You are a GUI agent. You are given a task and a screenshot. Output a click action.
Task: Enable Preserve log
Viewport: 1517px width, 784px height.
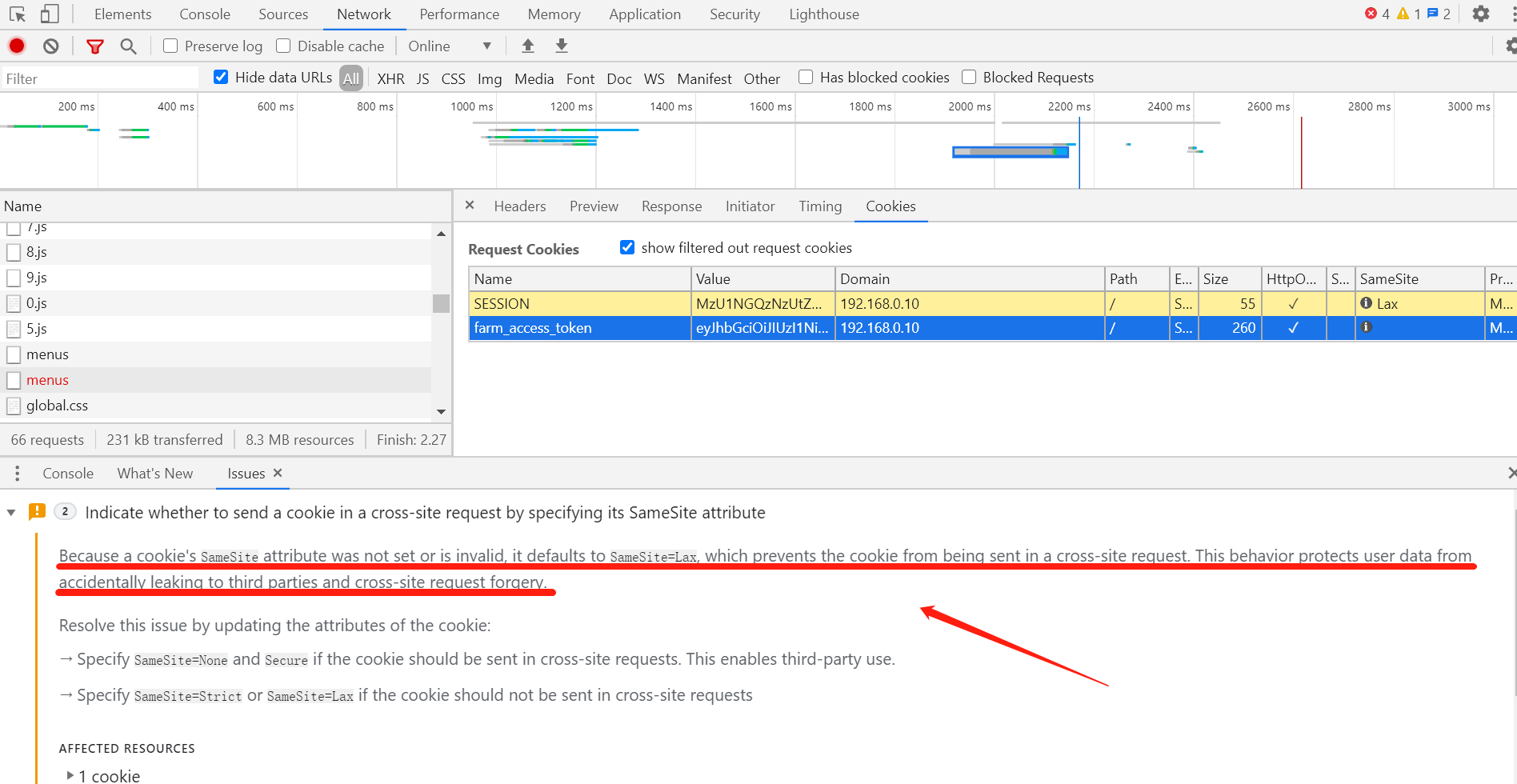pos(170,46)
